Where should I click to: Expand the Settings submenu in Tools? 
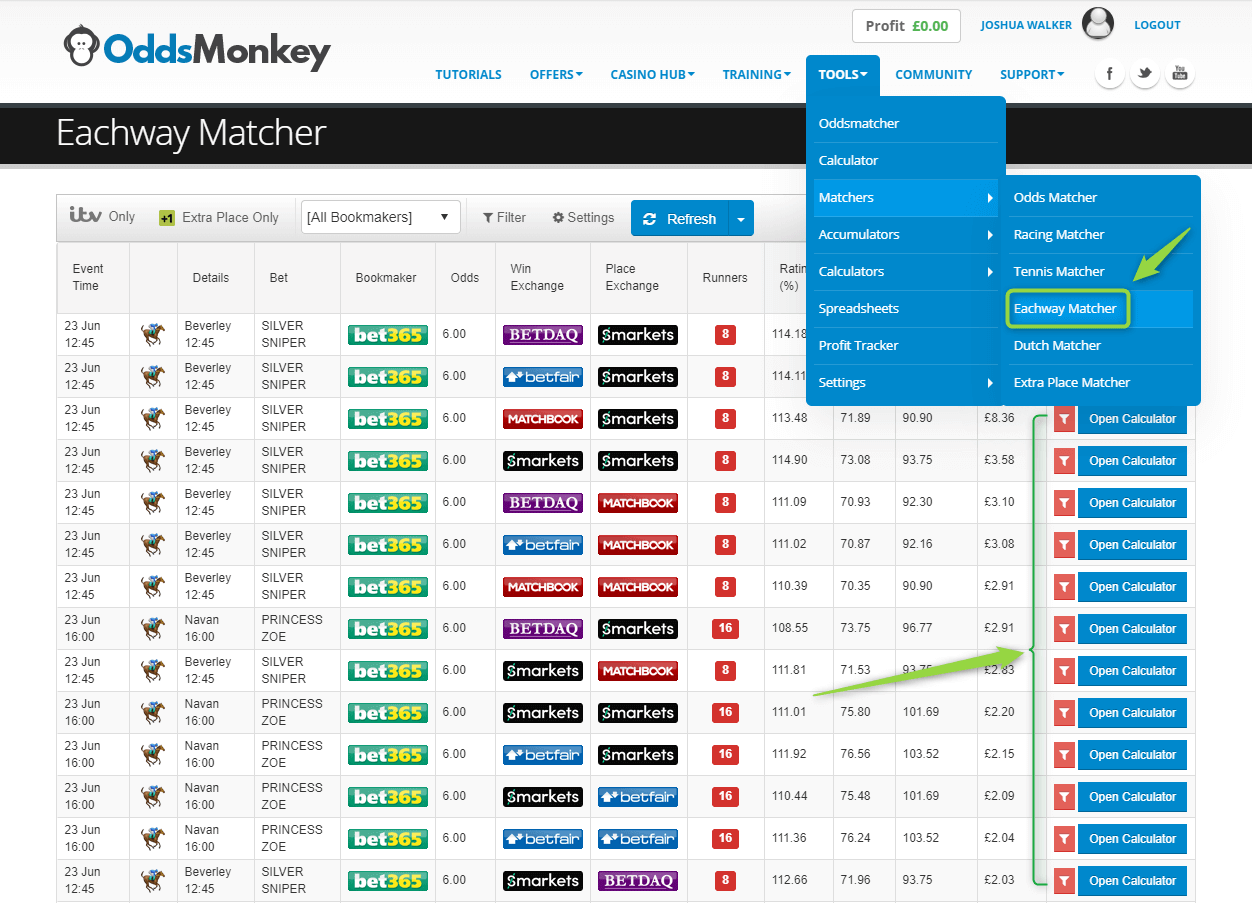click(x=906, y=382)
